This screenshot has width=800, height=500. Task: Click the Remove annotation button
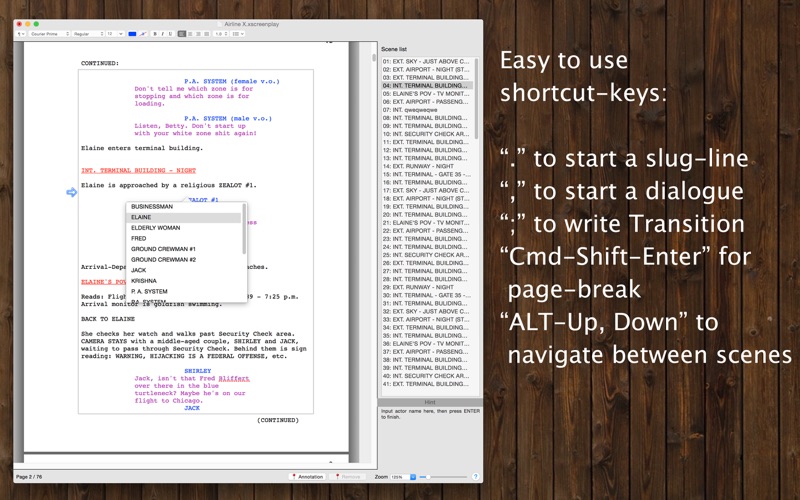(347, 477)
